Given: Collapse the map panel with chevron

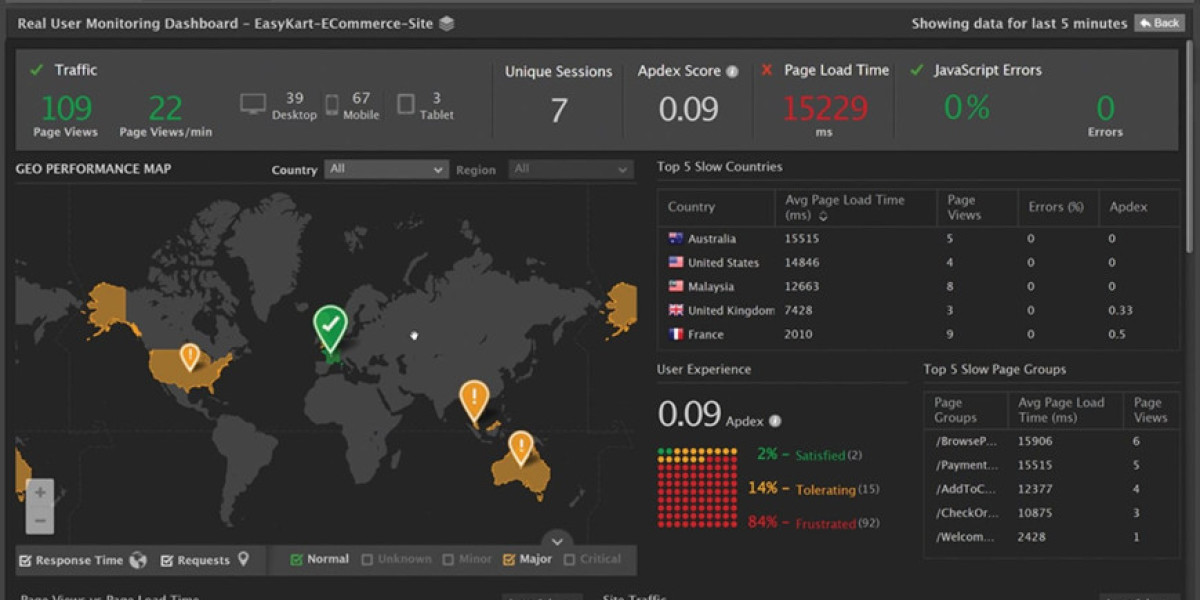Looking at the screenshot, I should pyautogui.click(x=557, y=540).
